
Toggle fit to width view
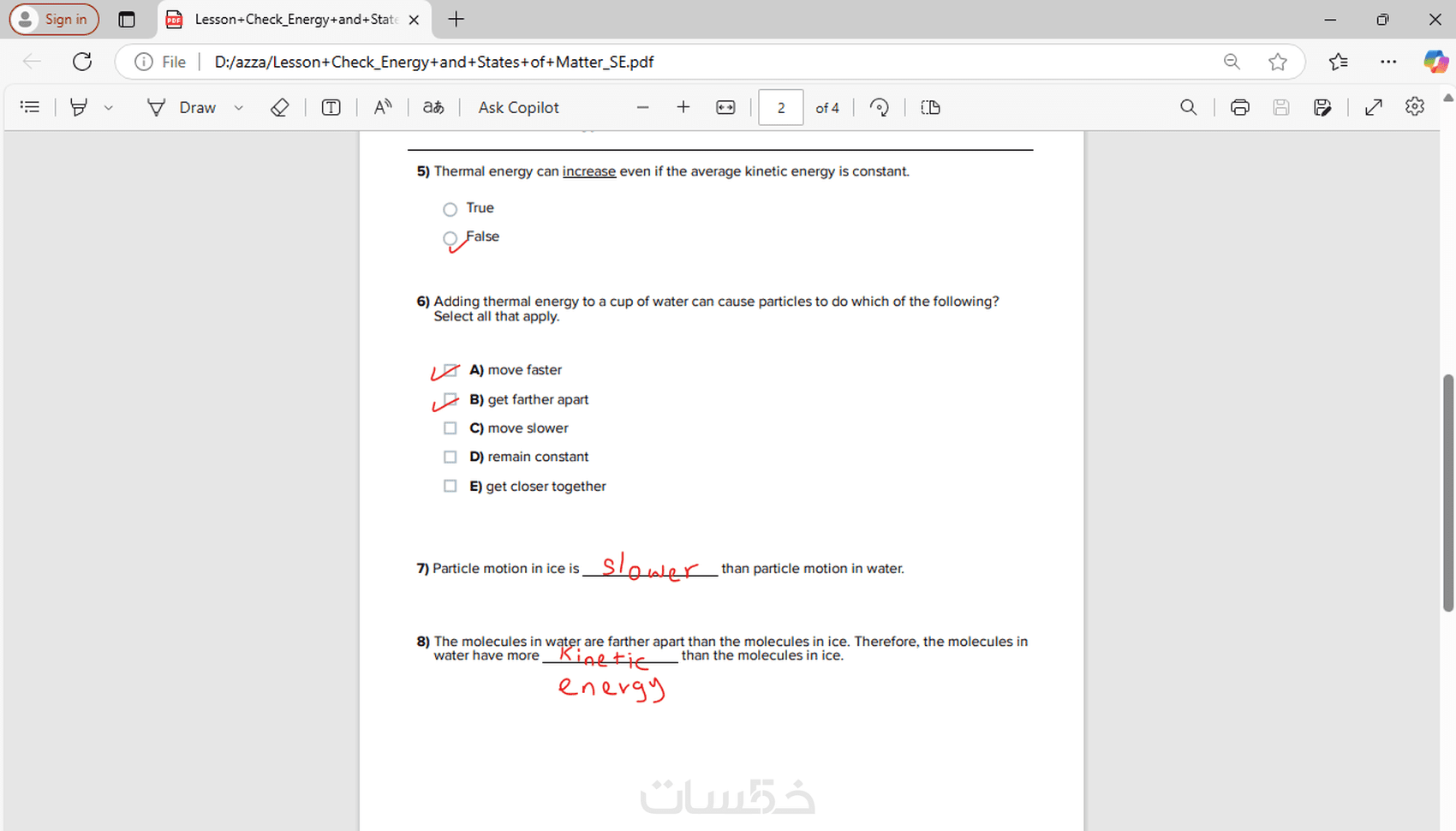click(x=725, y=107)
